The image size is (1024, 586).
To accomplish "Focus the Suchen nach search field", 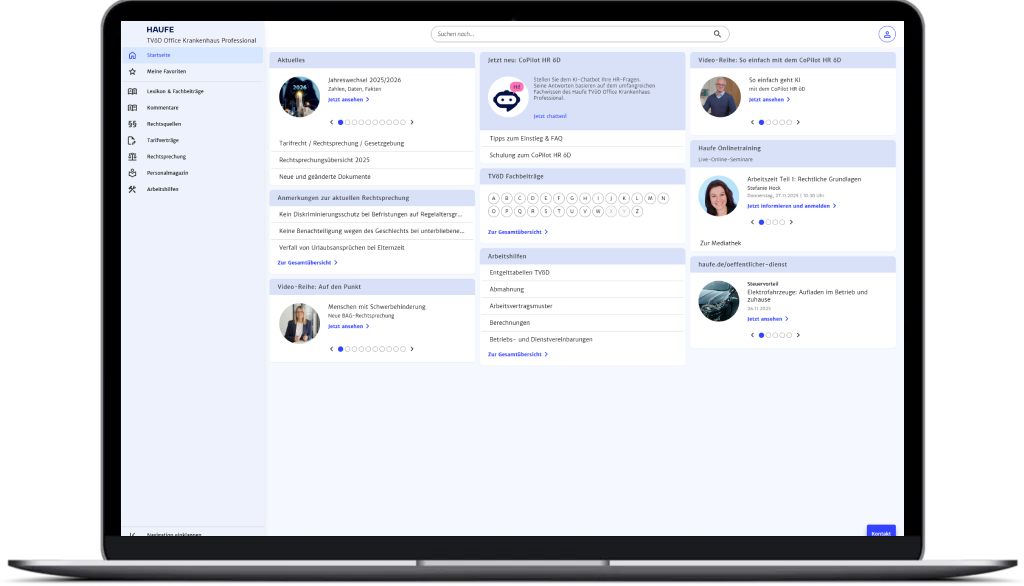I will tap(570, 34).
